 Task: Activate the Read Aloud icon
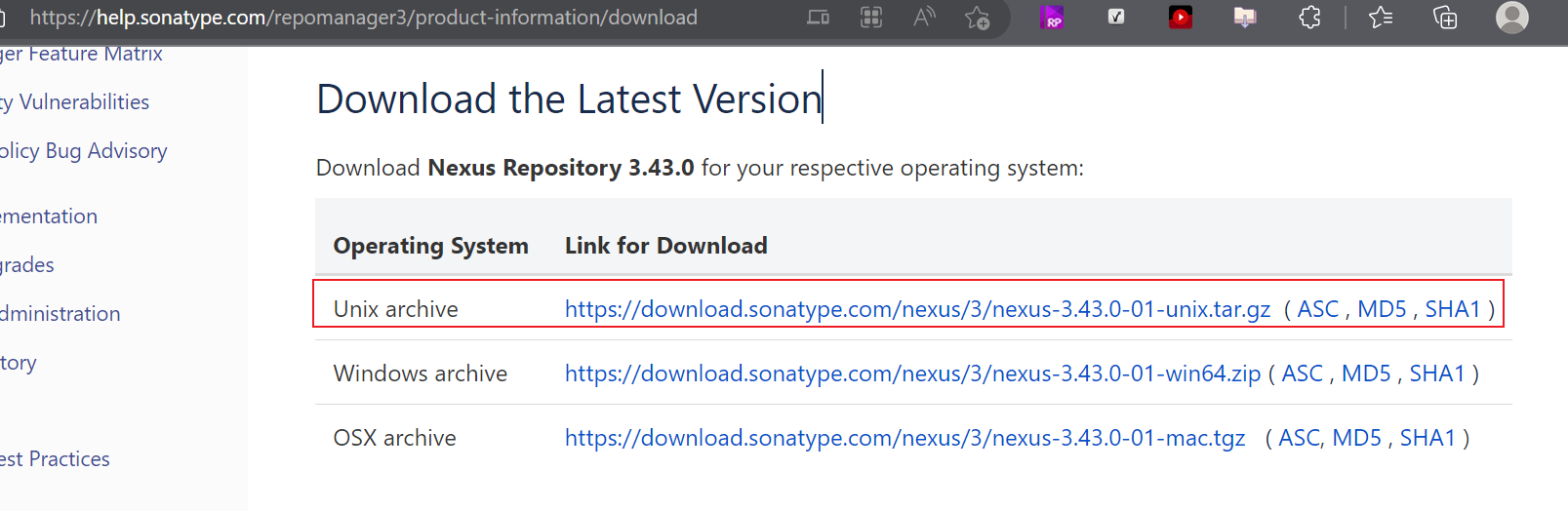pyautogui.click(x=924, y=17)
